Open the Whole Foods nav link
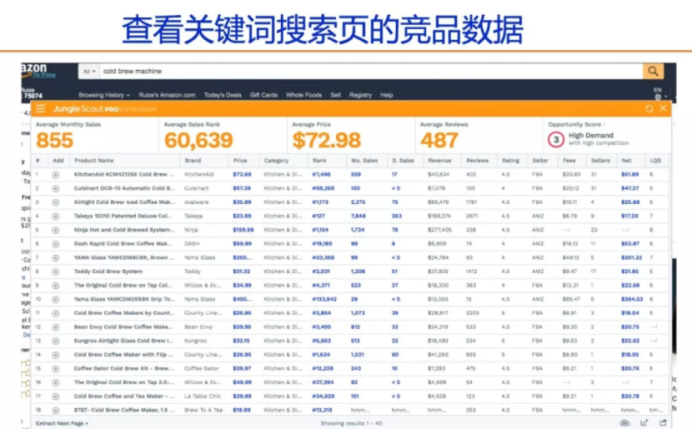The width and height of the screenshot is (692, 430). [304, 95]
